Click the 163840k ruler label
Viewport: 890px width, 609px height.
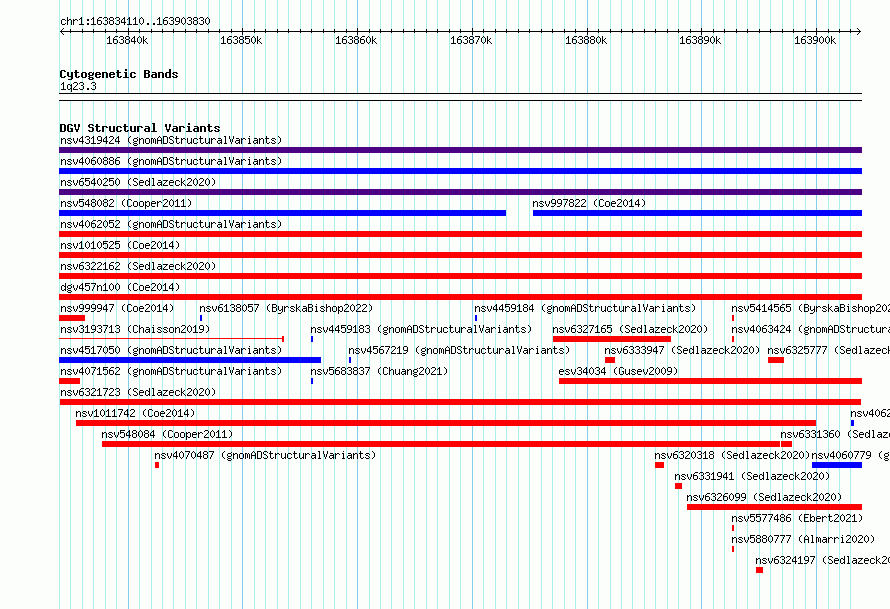pyautogui.click(x=127, y=40)
